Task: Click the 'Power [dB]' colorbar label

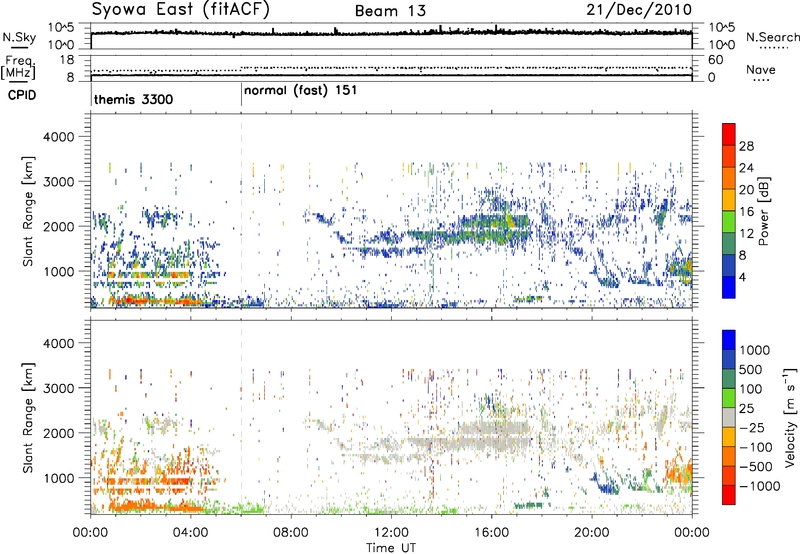Action: click(x=763, y=211)
